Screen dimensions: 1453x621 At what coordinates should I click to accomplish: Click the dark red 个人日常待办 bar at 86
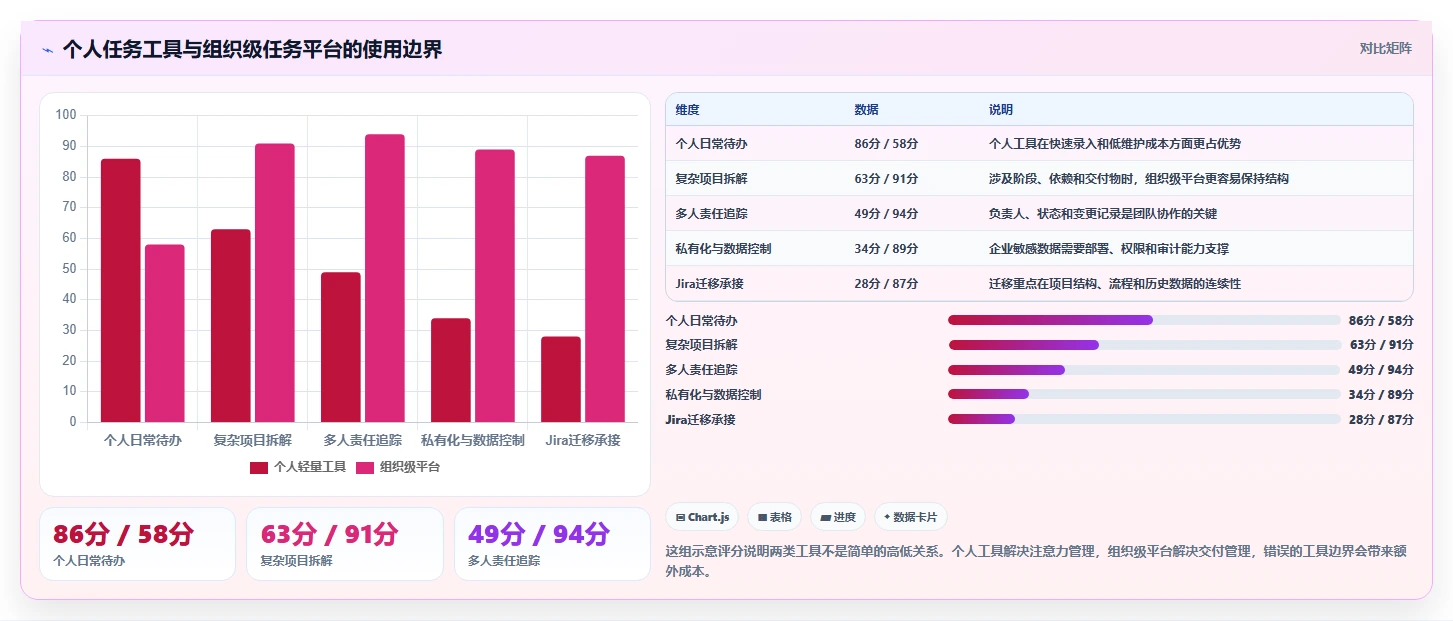121,290
